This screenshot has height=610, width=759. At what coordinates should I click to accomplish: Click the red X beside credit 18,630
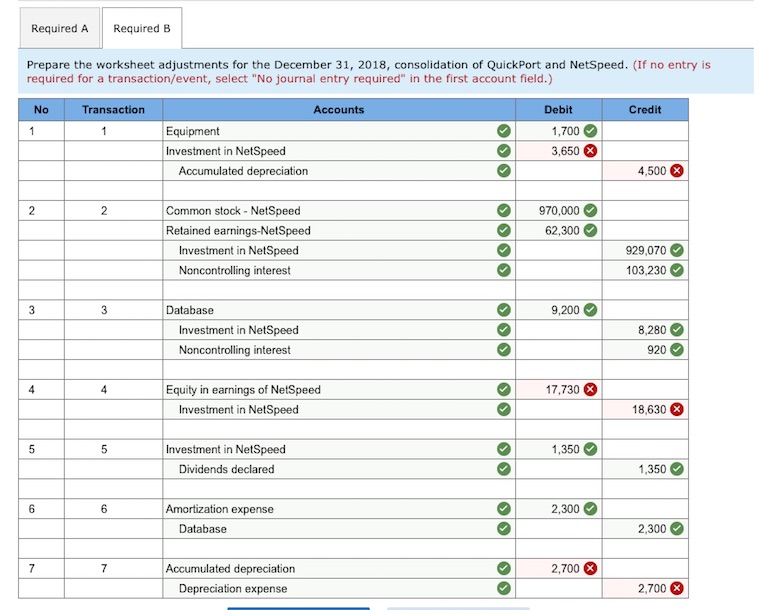coord(677,410)
